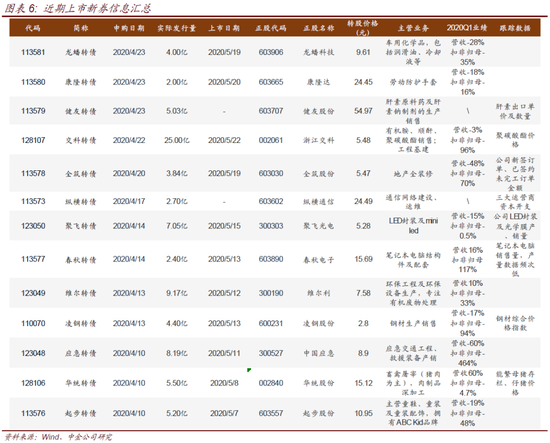
Task: Click the source note 资料来源 Wind
Action: pyautogui.click(x=58, y=437)
